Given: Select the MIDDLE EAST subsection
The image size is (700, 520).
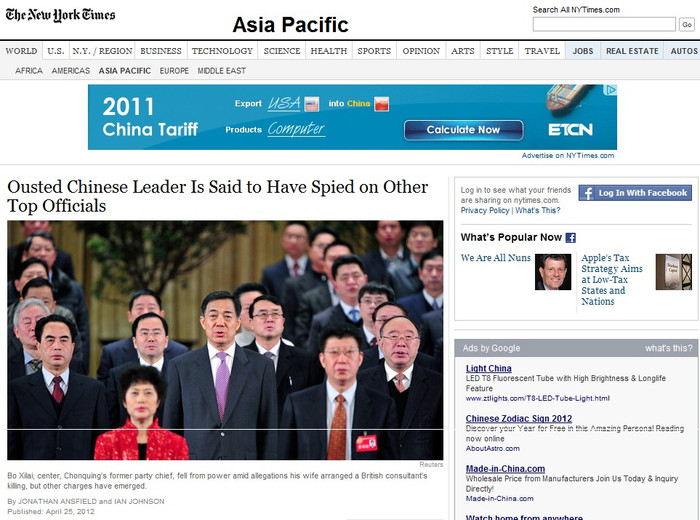Looking at the screenshot, I should [x=221, y=71].
